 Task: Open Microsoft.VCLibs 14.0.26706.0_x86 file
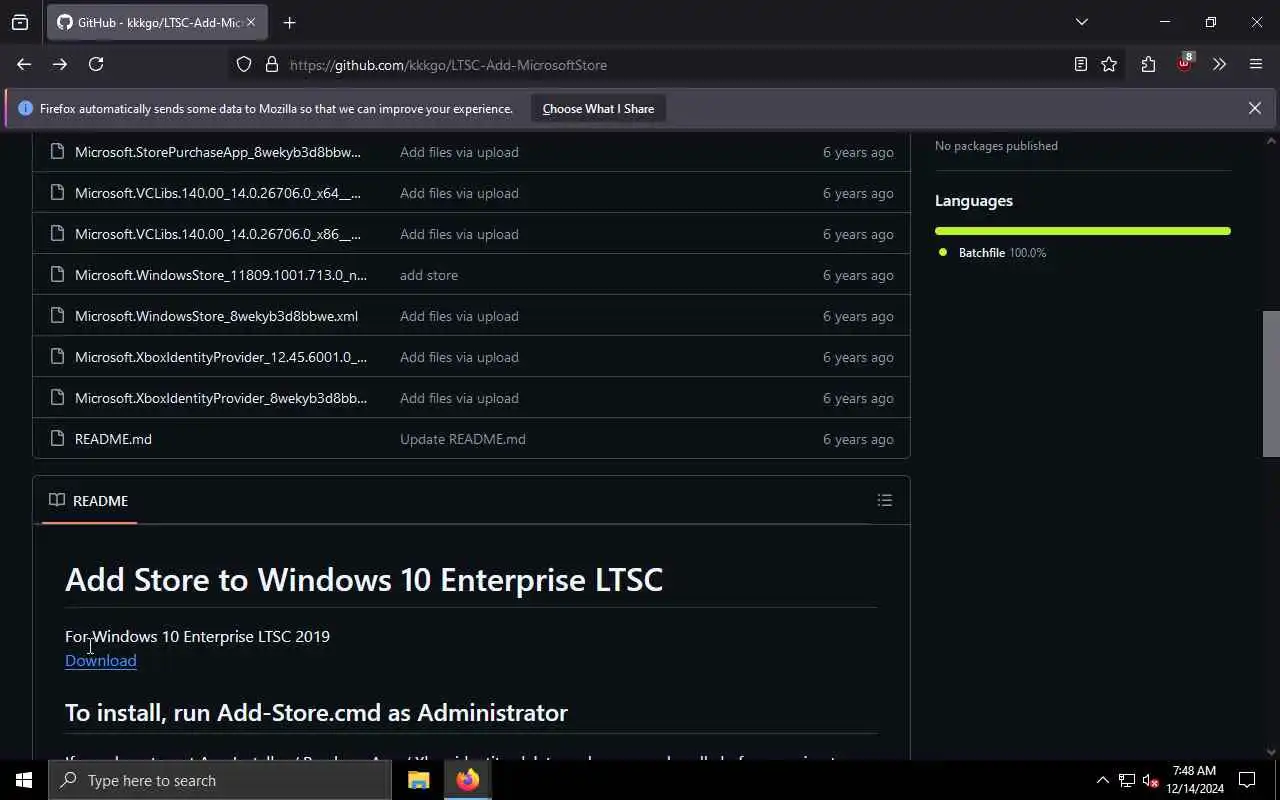(217, 234)
